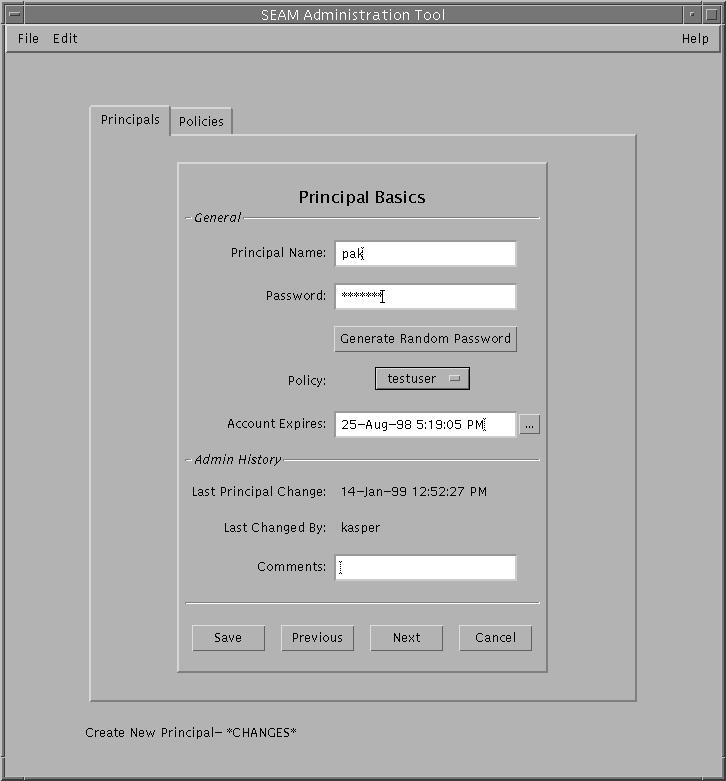Open the Edit menu
726x781 pixels.
click(x=65, y=39)
